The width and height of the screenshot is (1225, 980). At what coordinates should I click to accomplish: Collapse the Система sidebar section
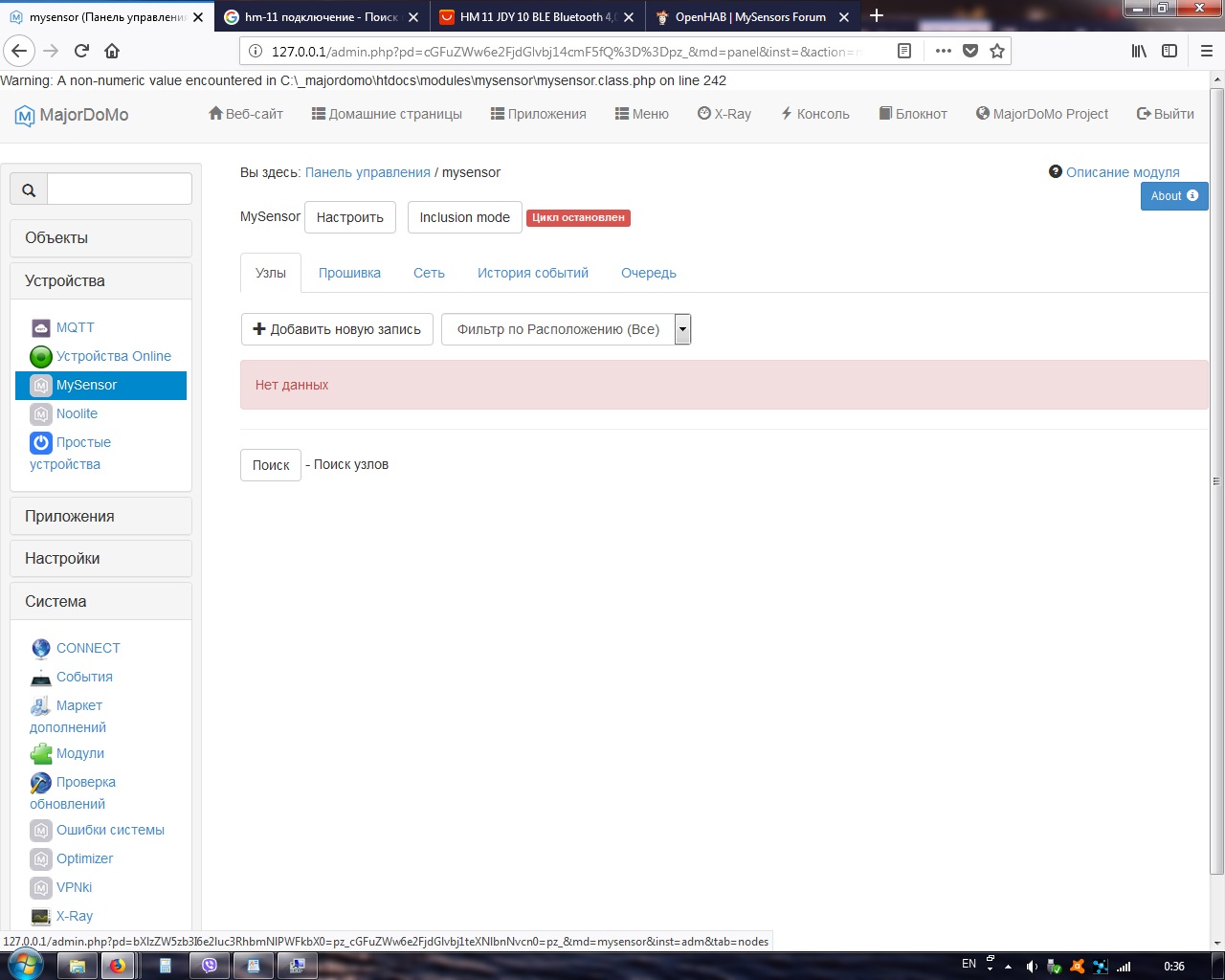(x=100, y=602)
